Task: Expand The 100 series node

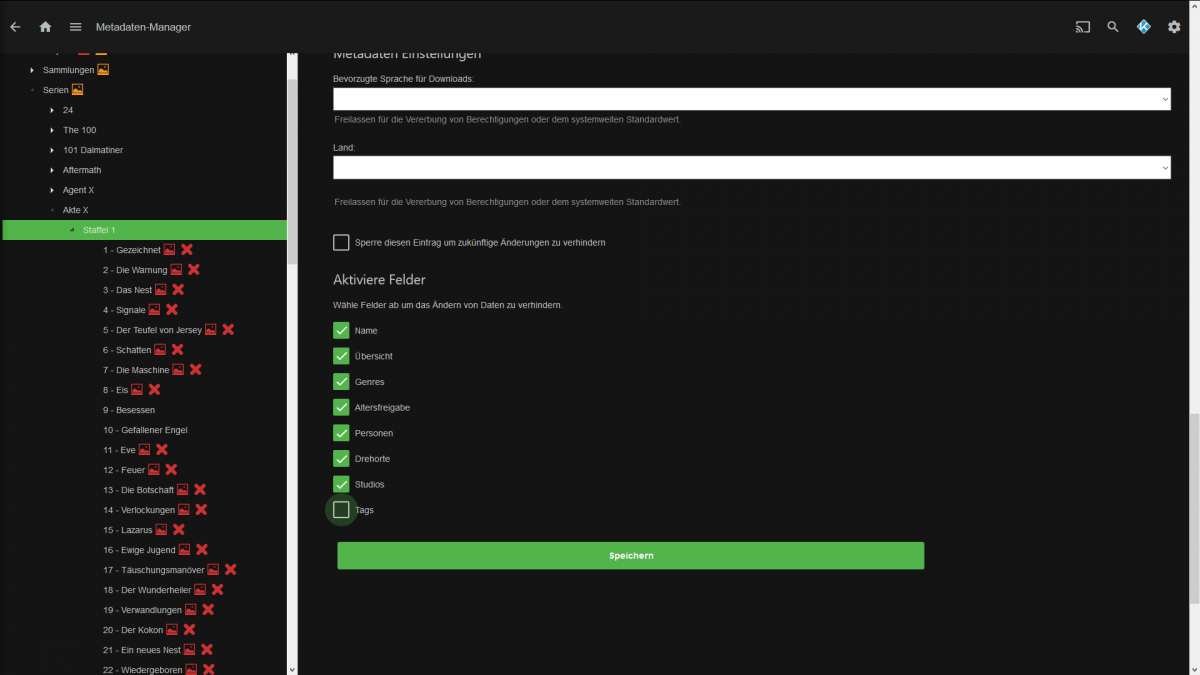Action: pyautogui.click(x=52, y=130)
